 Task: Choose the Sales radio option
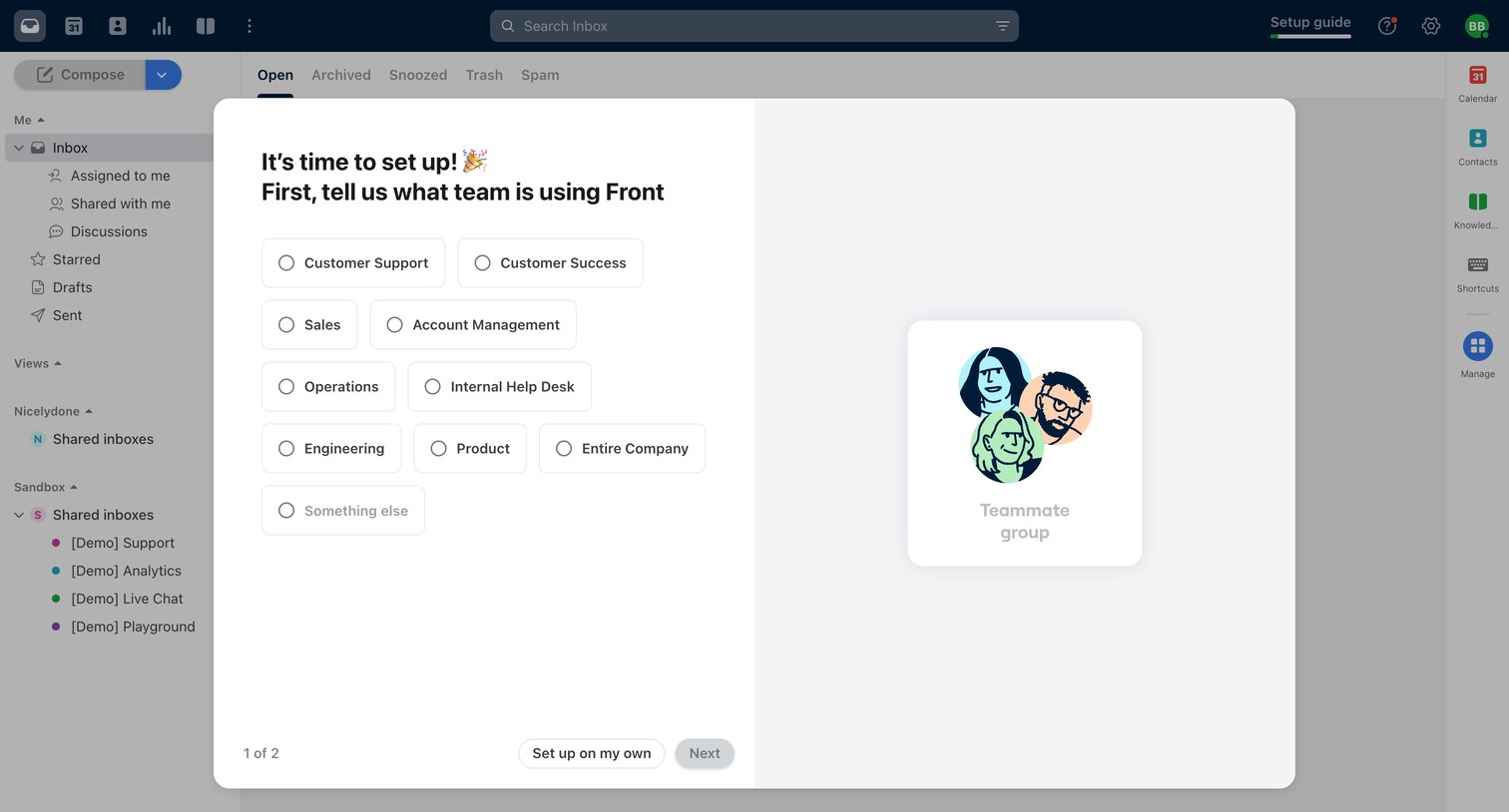[309, 325]
